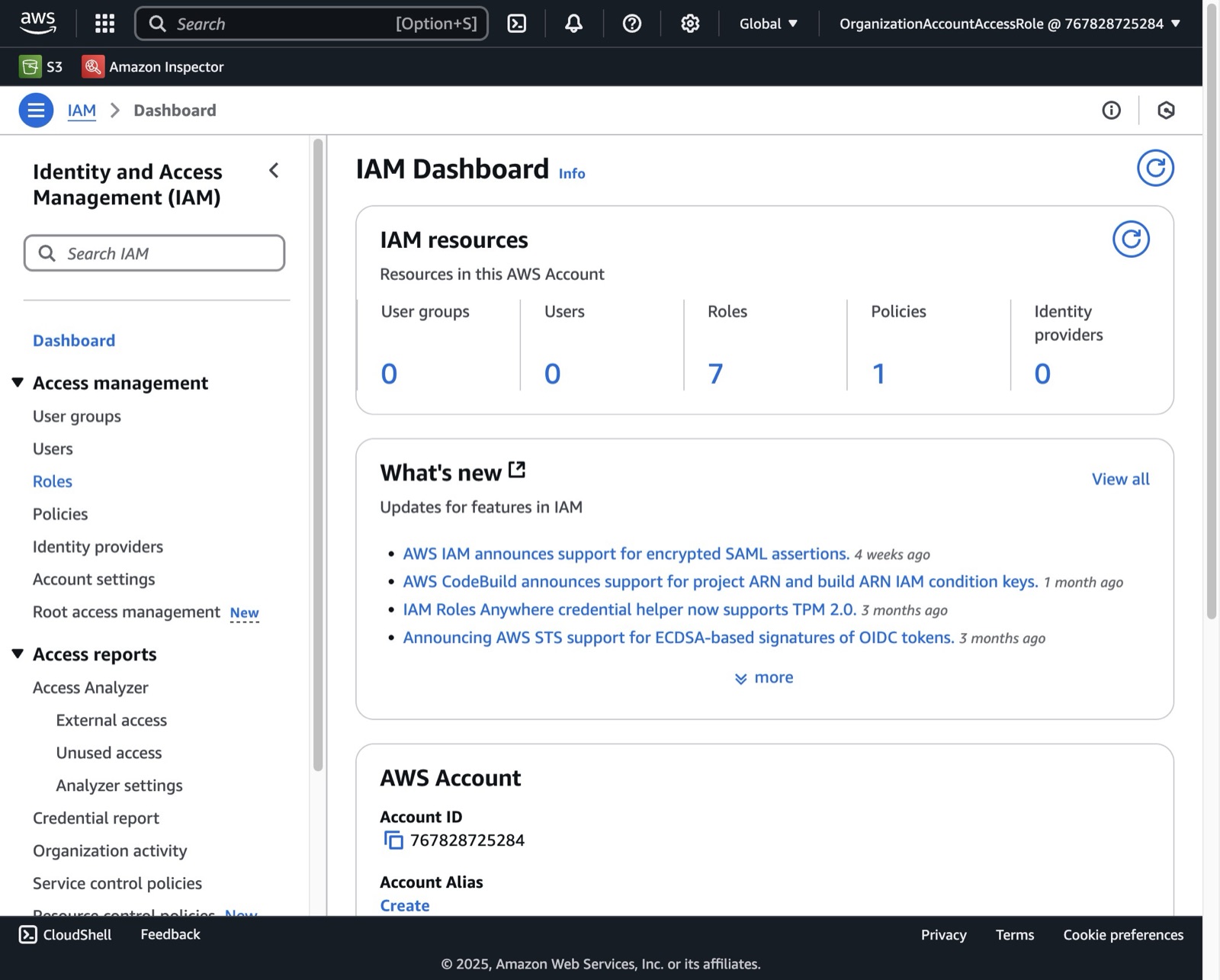
Task: Open the help question mark icon
Action: [632, 24]
